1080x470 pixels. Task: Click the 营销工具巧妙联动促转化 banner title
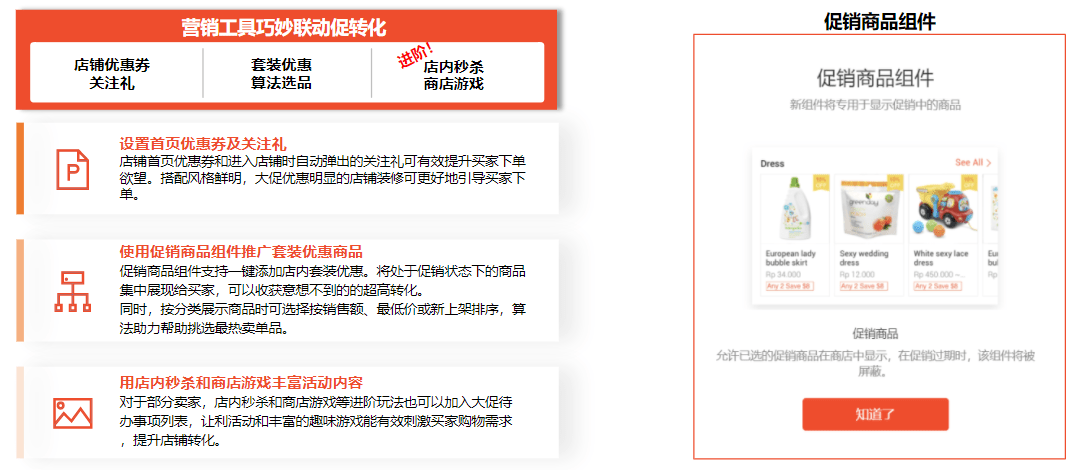(284, 27)
